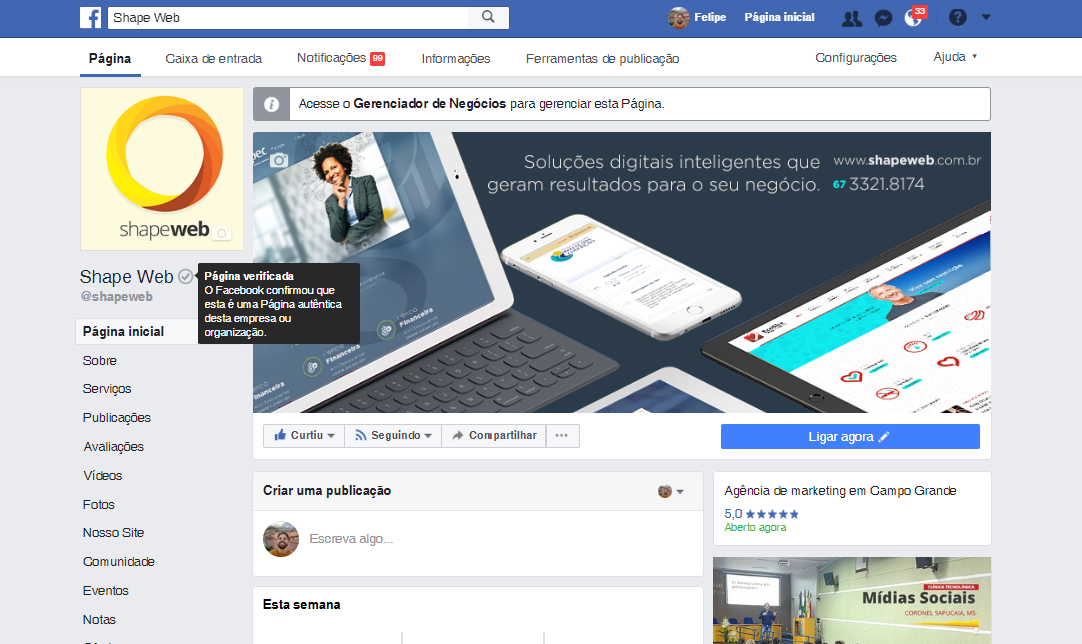Open the quick help question mark icon
The height and width of the screenshot is (644, 1082).
(957, 17)
